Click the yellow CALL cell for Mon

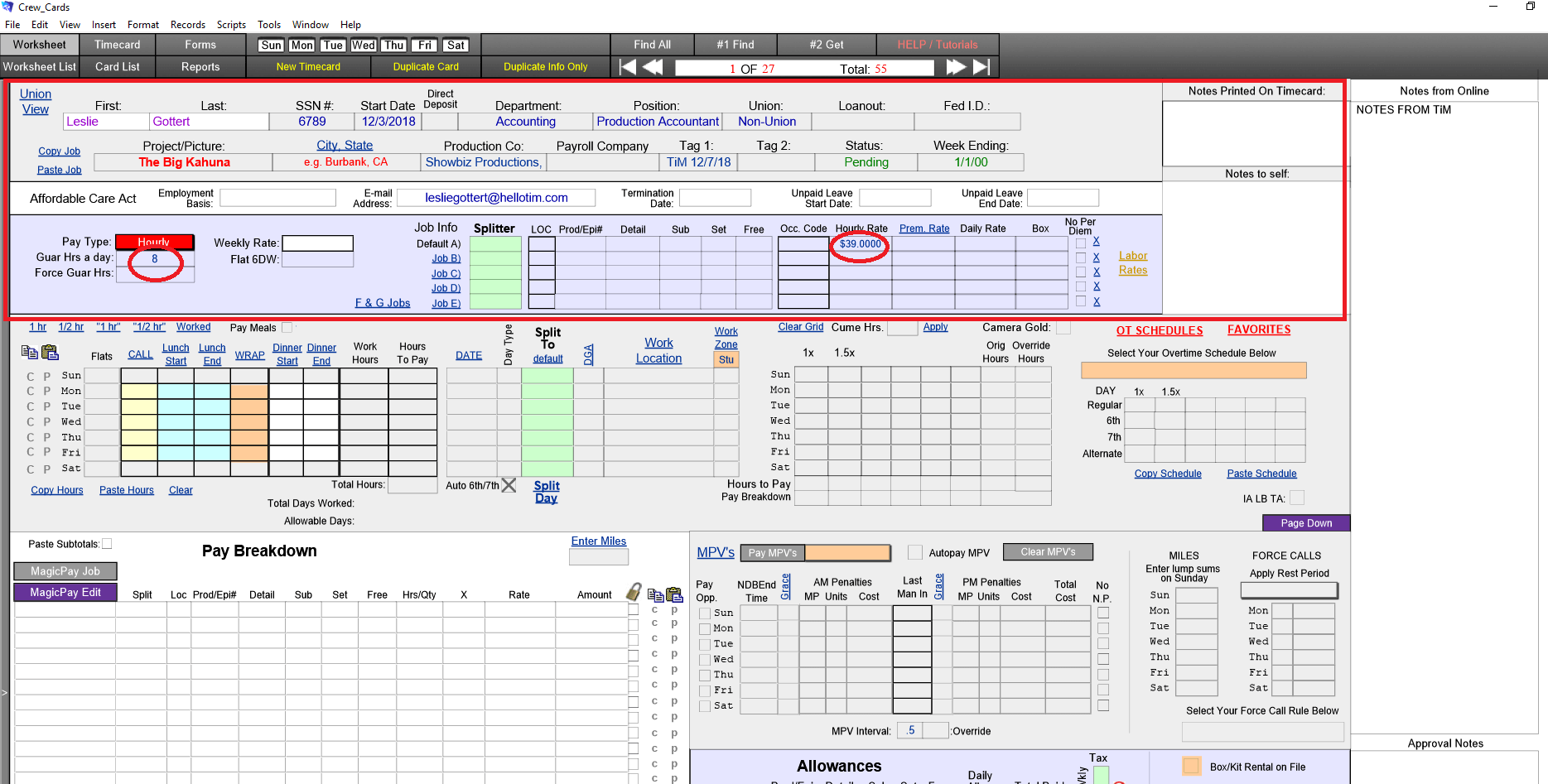[x=139, y=391]
